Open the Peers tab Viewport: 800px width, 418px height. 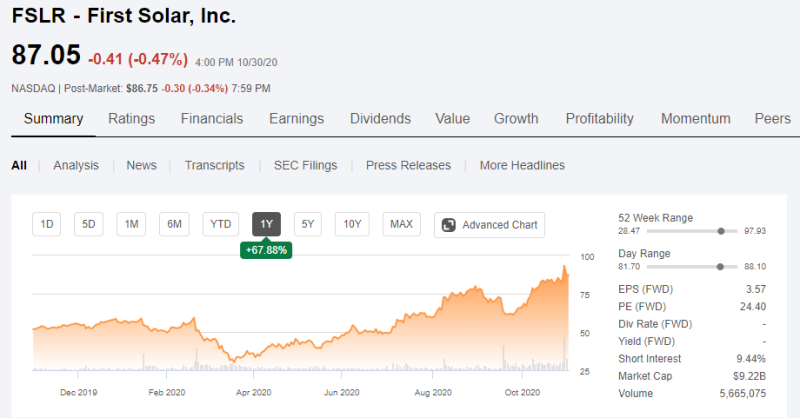point(772,119)
